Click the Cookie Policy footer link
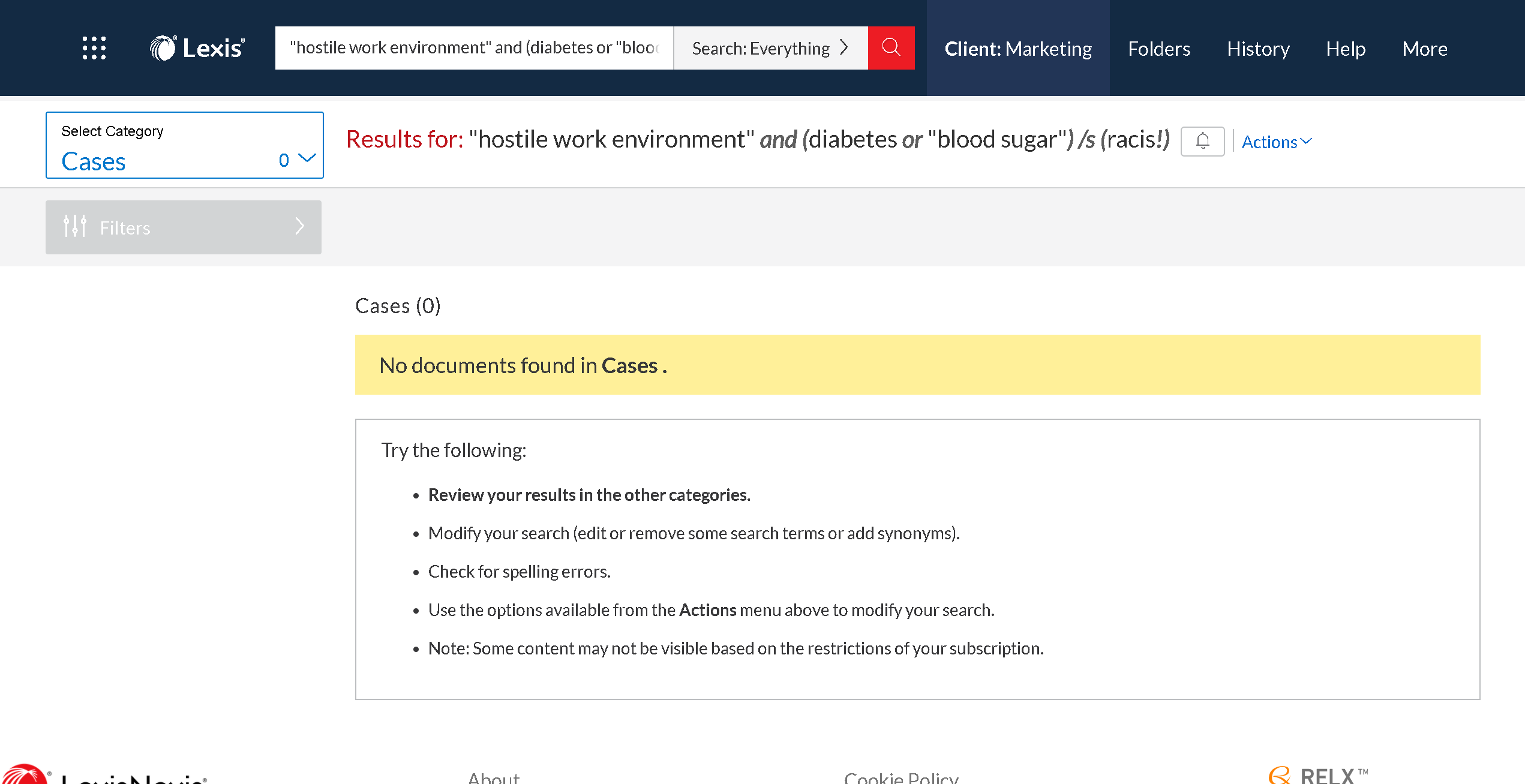This screenshot has width=1525, height=784. 901,778
